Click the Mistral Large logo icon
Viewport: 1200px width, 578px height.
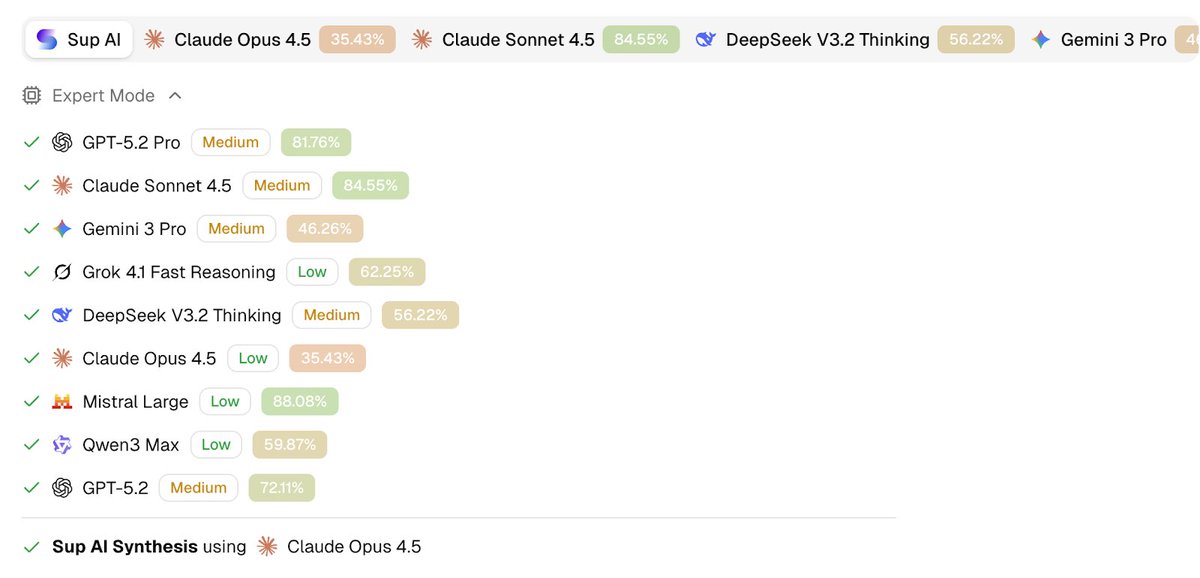pyautogui.click(x=62, y=402)
